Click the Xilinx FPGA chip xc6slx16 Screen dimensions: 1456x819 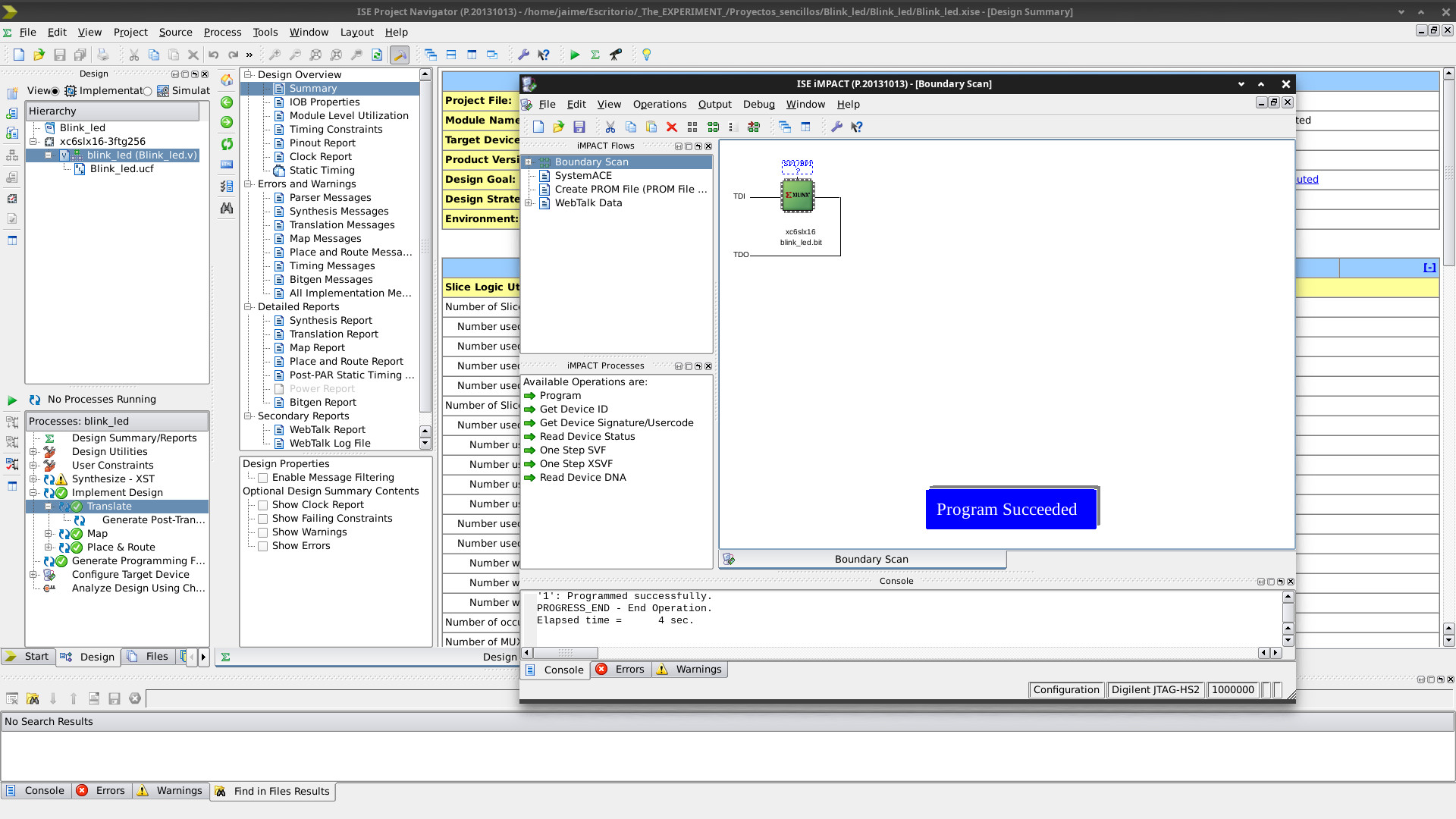click(x=797, y=196)
